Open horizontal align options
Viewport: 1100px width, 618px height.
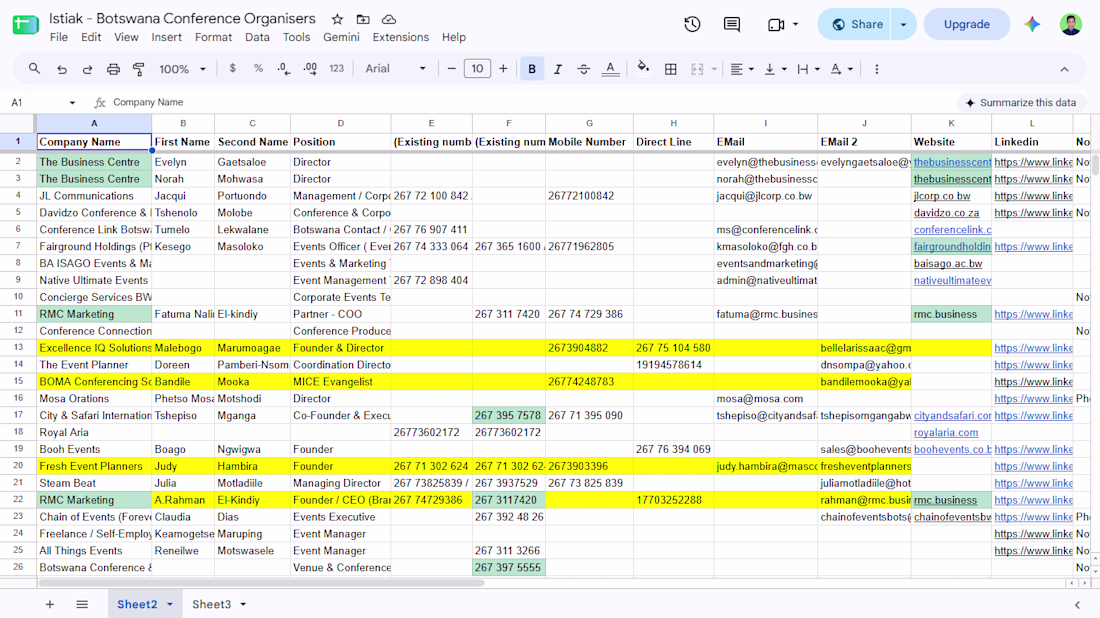tap(742, 69)
